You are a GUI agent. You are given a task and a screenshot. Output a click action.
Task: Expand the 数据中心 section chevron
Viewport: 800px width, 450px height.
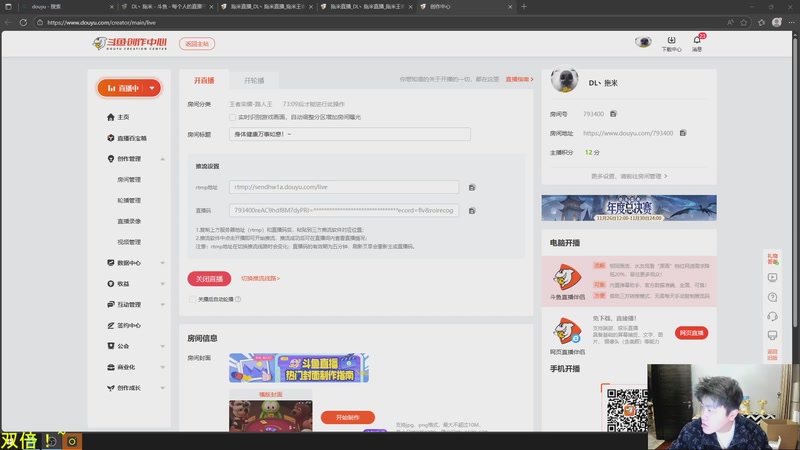[162, 263]
